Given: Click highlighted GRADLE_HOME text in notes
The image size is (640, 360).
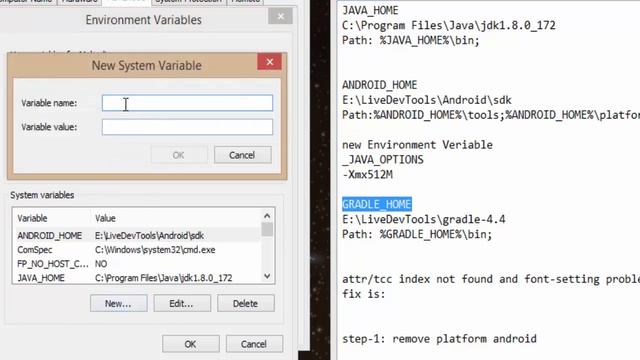Looking at the screenshot, I should (377, 204).
